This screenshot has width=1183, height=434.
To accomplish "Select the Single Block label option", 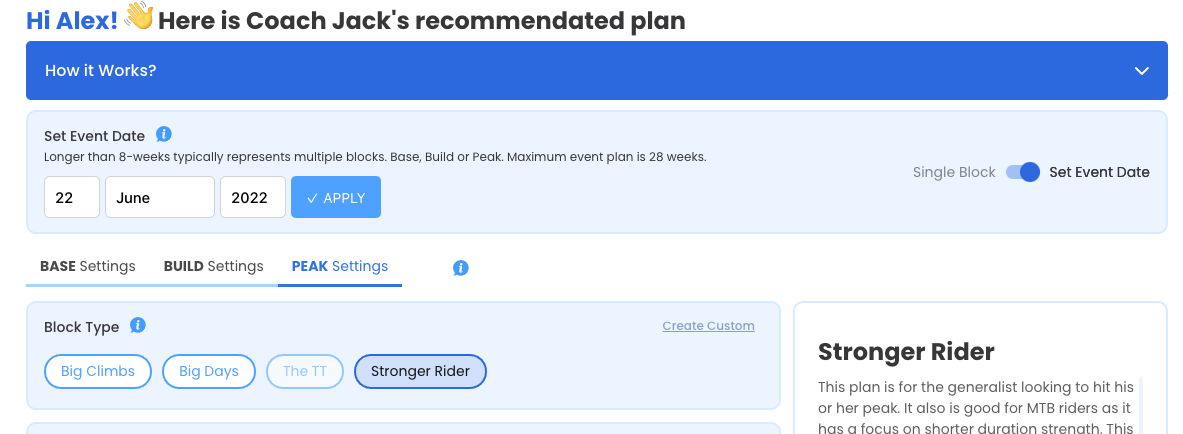I will [954, 172].
